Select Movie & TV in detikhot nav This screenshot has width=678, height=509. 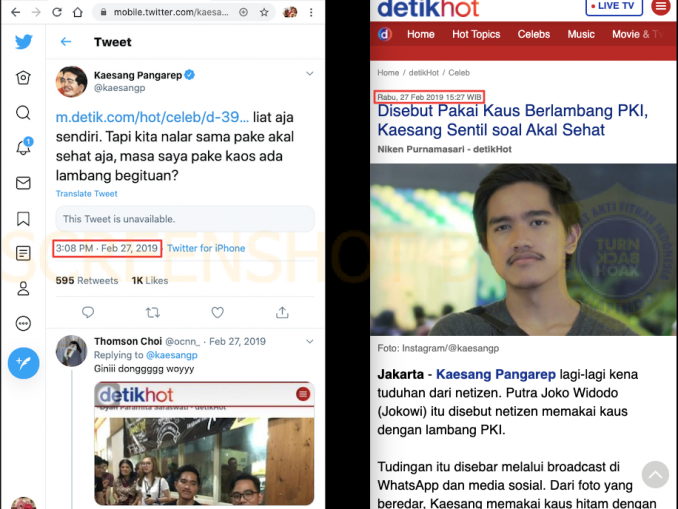pyautogui.click(x=638, y=34)
